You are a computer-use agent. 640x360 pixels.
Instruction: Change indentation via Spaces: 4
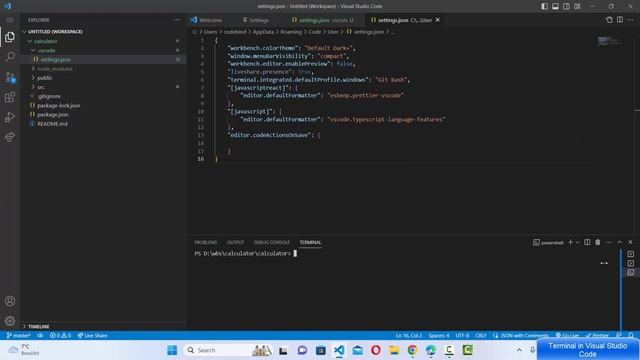[x=439, y=336]
